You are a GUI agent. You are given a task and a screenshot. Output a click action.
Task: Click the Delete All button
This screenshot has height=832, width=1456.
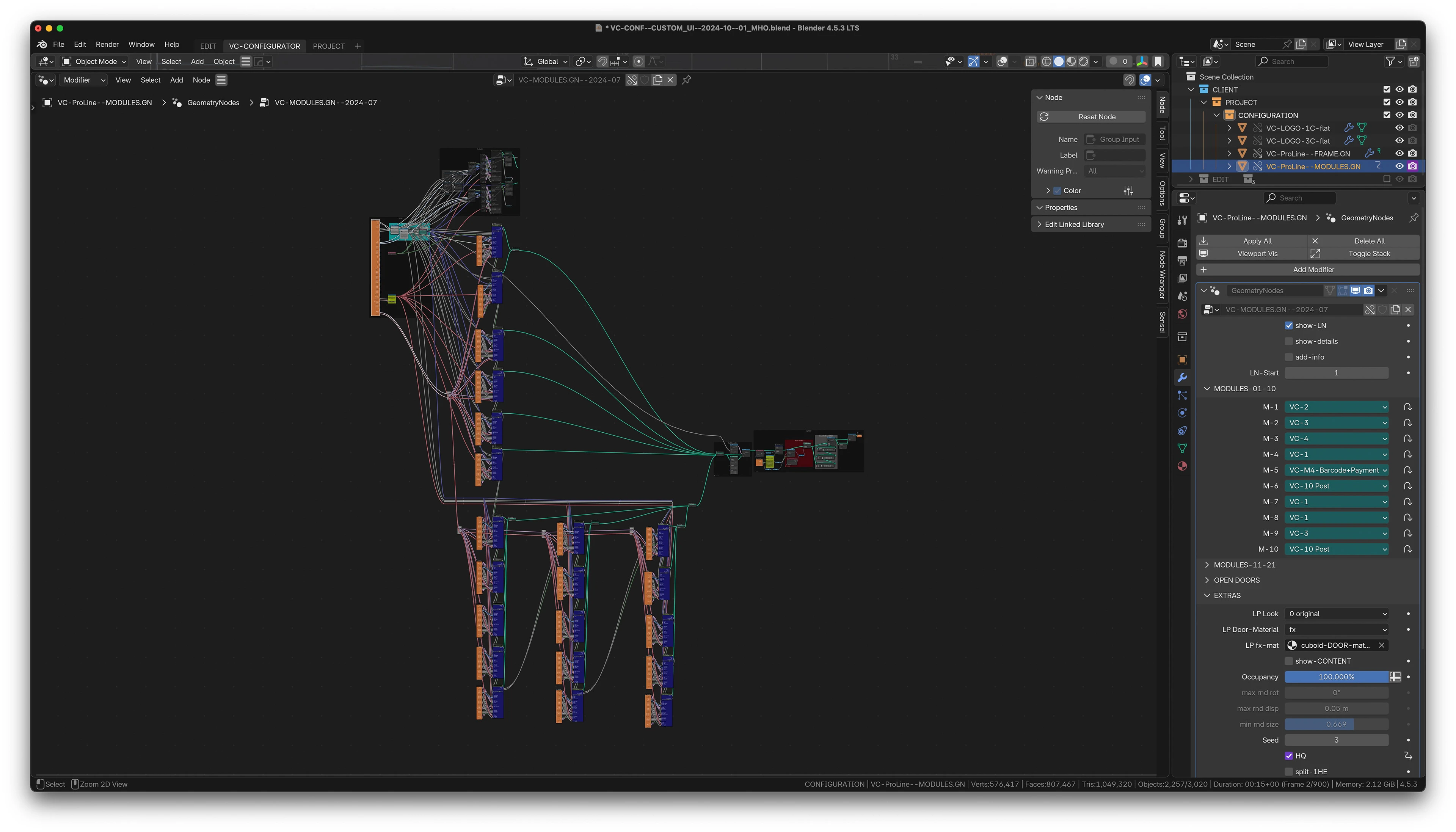click(x=1364, y=241)
